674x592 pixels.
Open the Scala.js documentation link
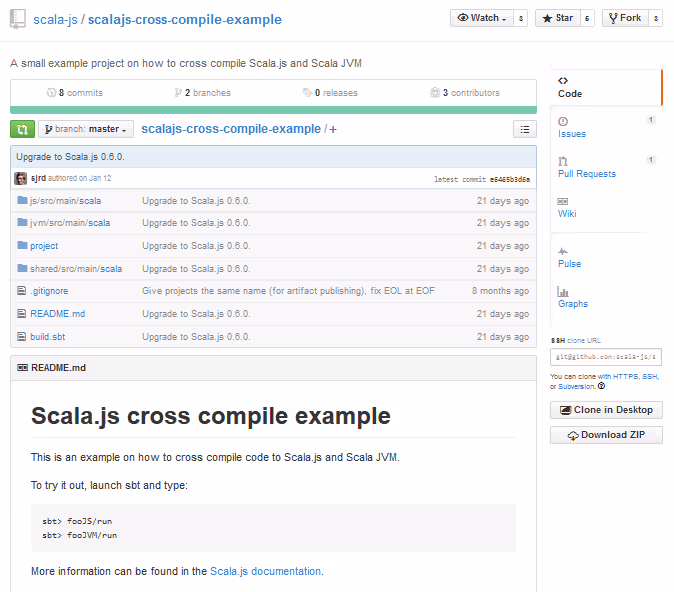tap(266, 571)
